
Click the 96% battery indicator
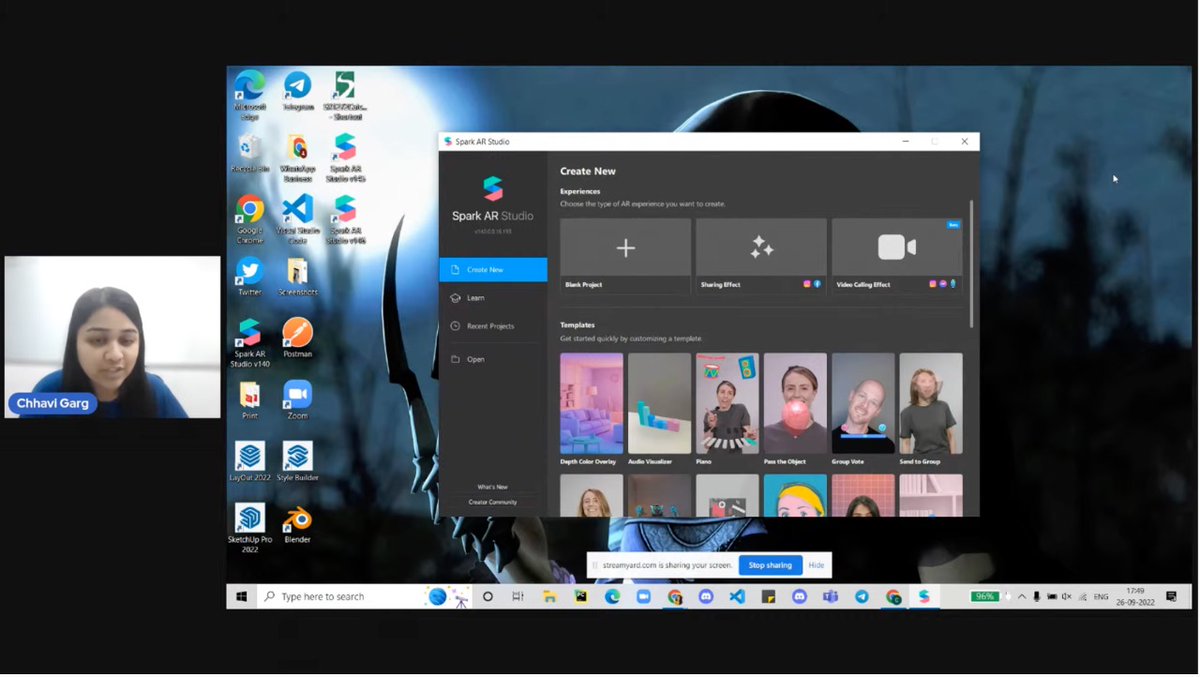pyautogui.click(x=986, y=597)
